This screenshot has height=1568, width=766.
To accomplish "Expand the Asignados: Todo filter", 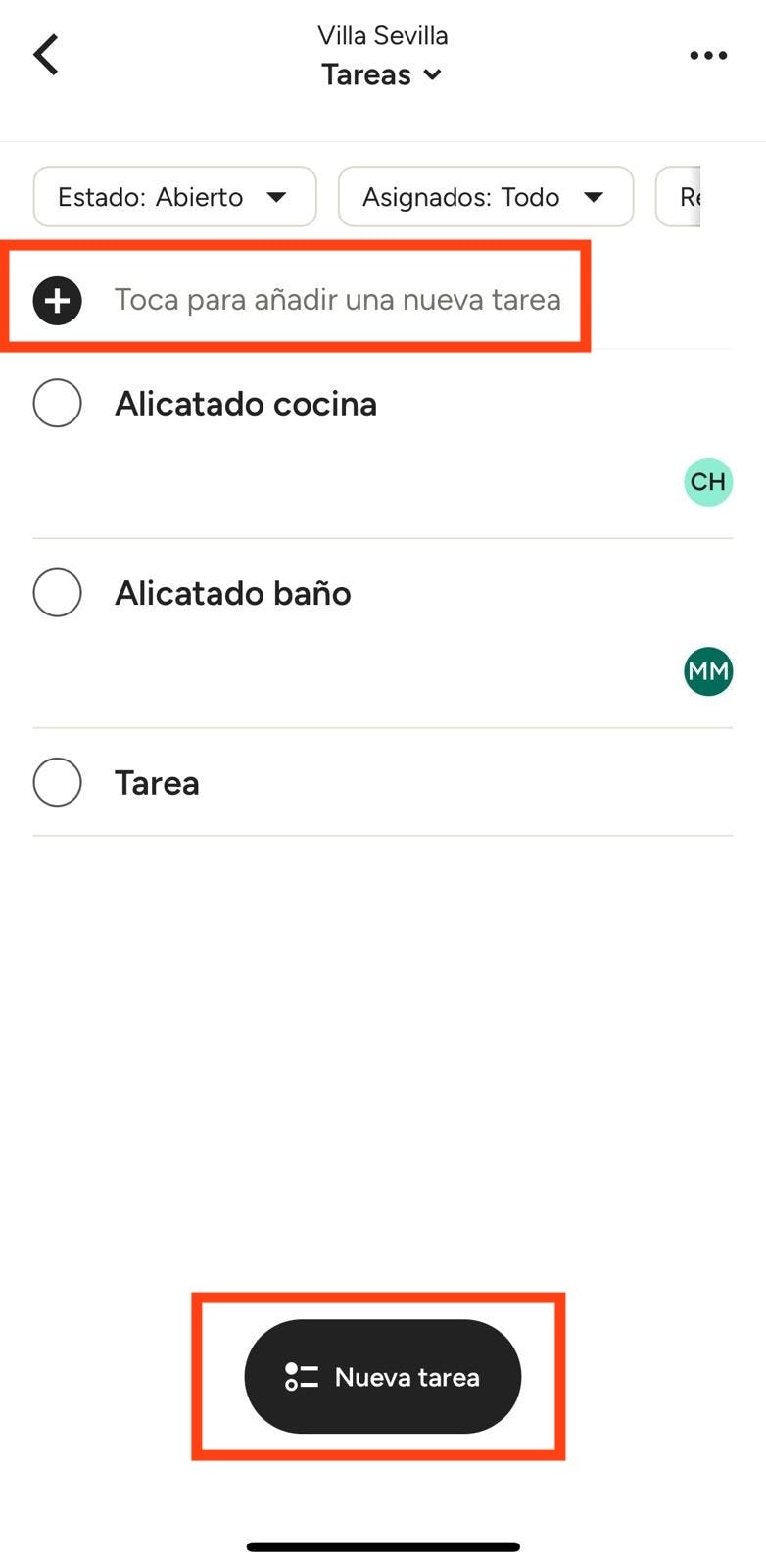I will pyautogui.click(x=485, y=197).
